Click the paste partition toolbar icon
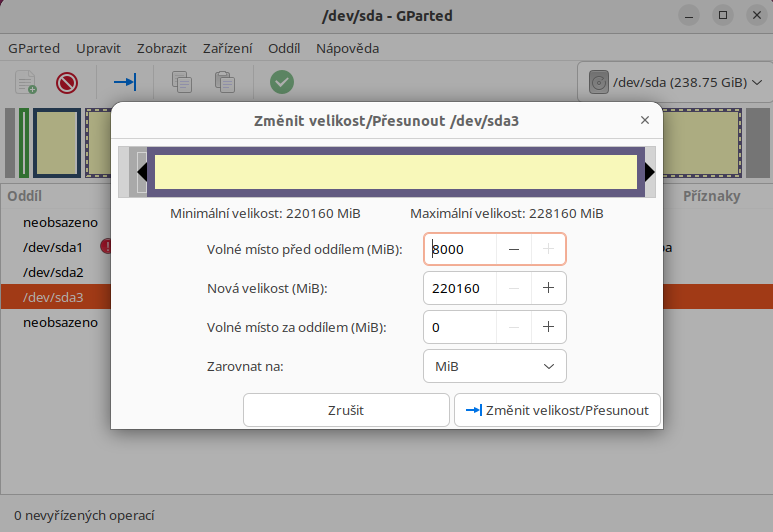Screen dimensions: 773x532 point(225,82)
